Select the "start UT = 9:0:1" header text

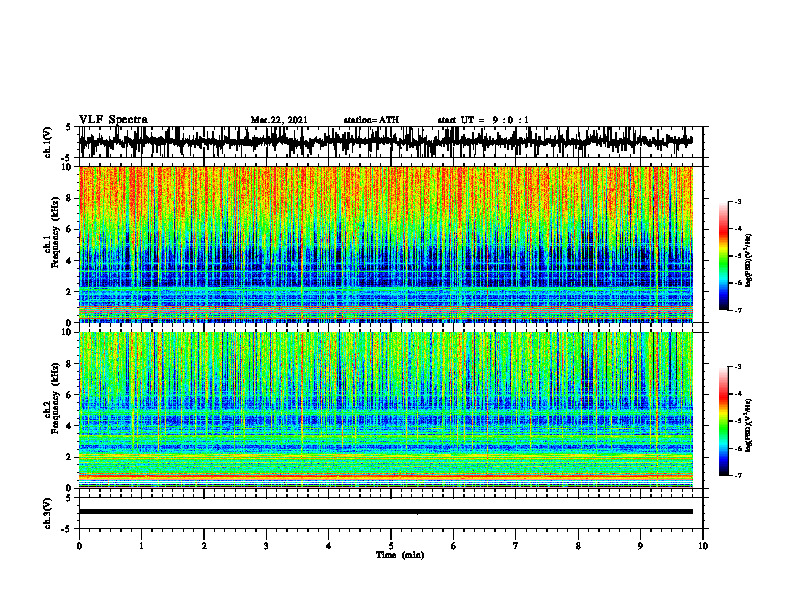click(483, 120)
